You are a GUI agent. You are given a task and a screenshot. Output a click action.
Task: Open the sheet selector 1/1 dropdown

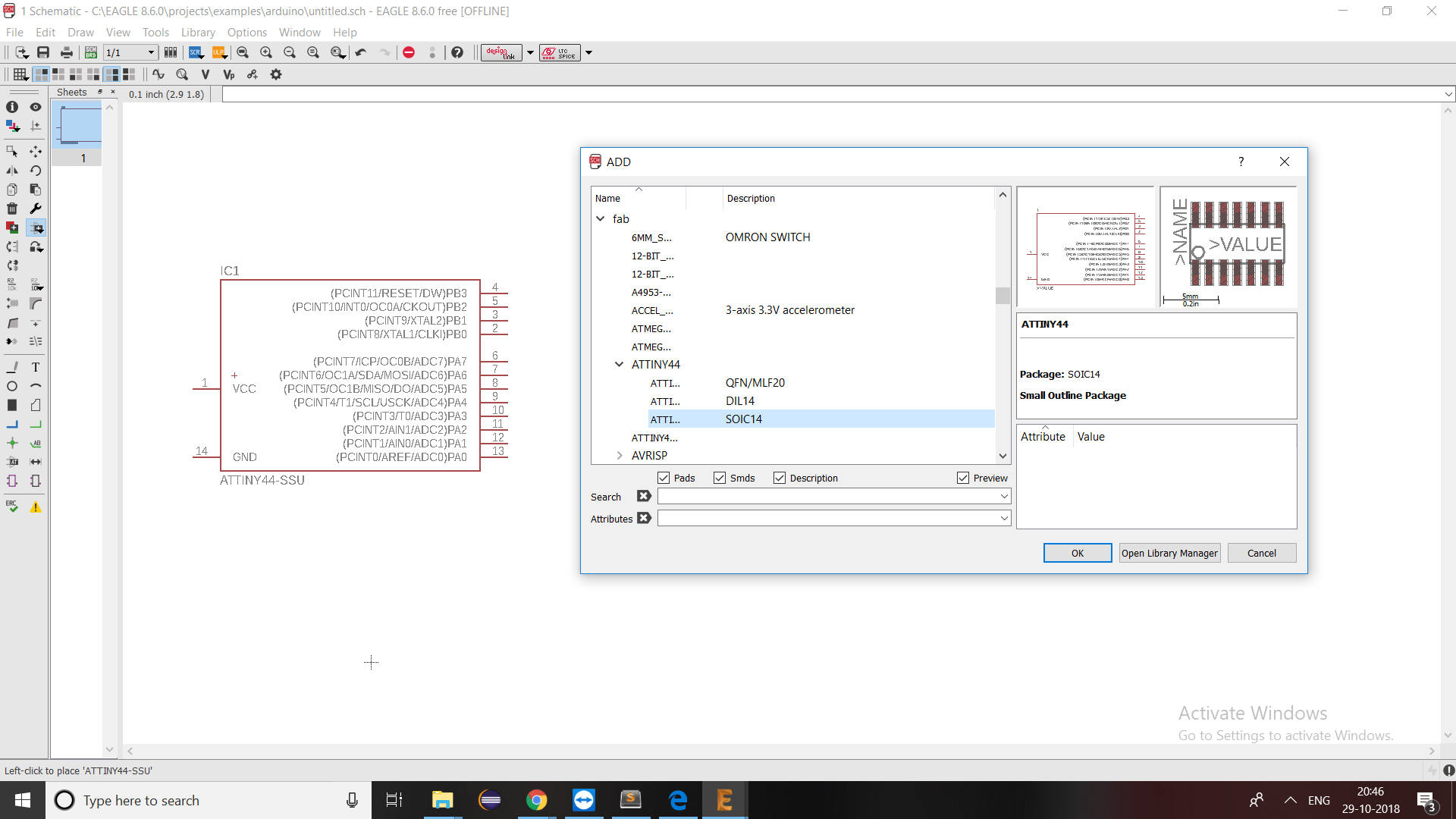[151, 52]
